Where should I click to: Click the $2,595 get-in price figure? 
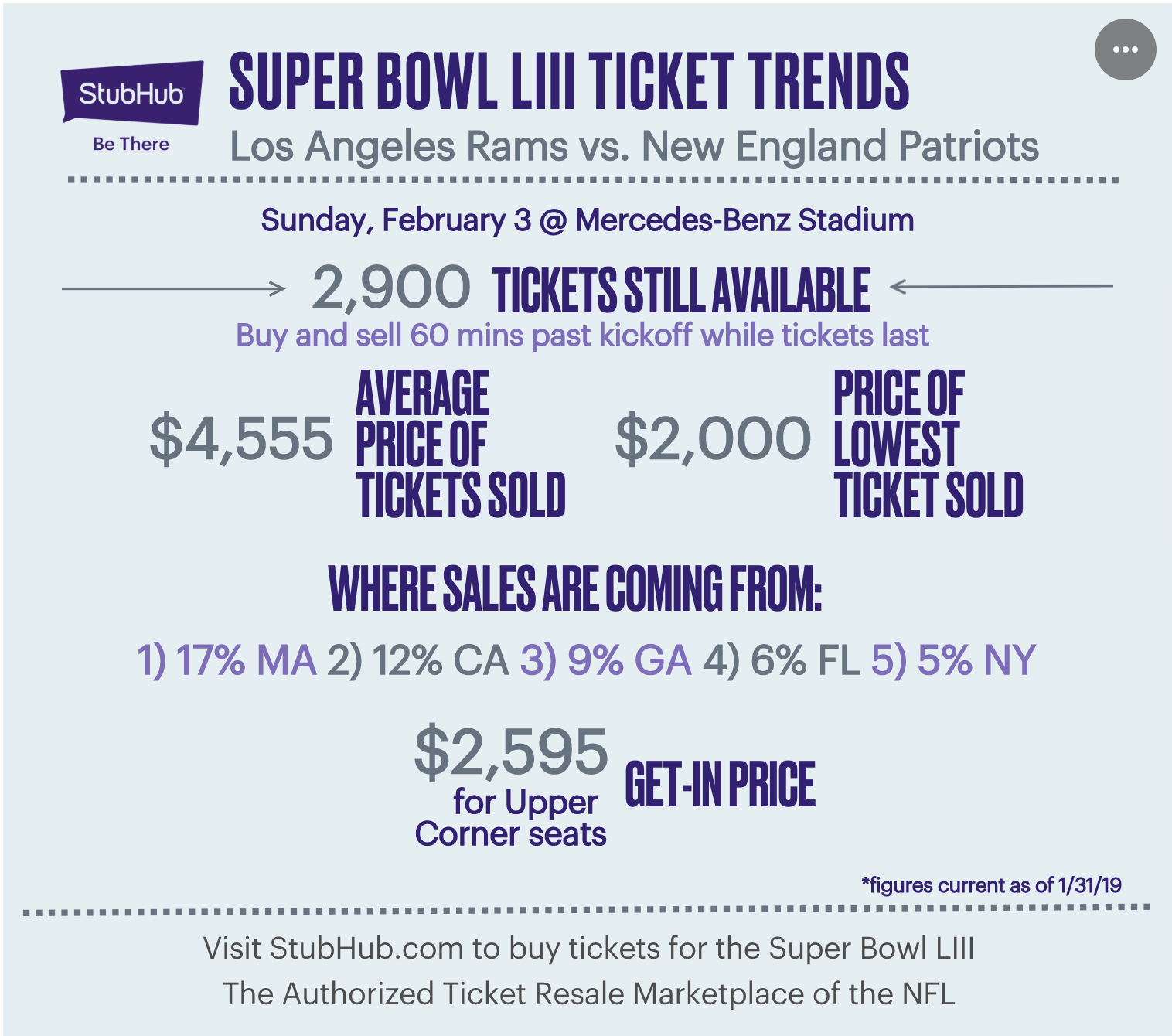[x=511, y=751]
